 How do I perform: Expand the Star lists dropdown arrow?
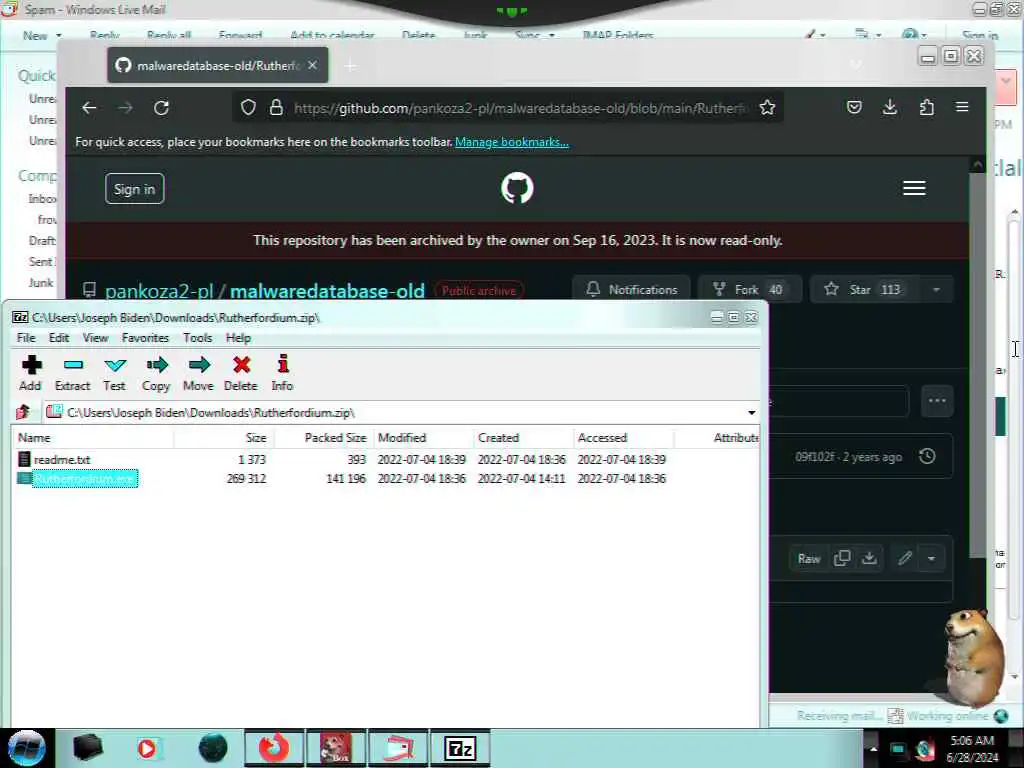[x=936, y=289]
